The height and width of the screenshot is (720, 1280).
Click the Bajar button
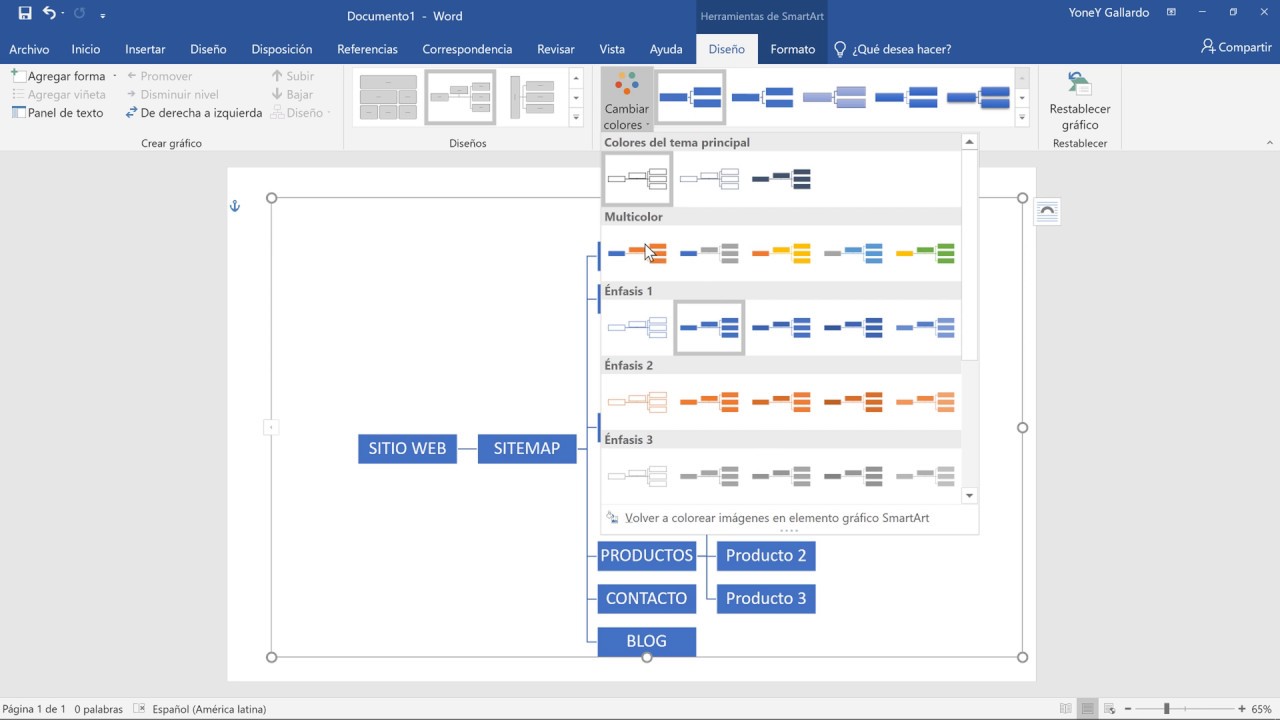293,94
